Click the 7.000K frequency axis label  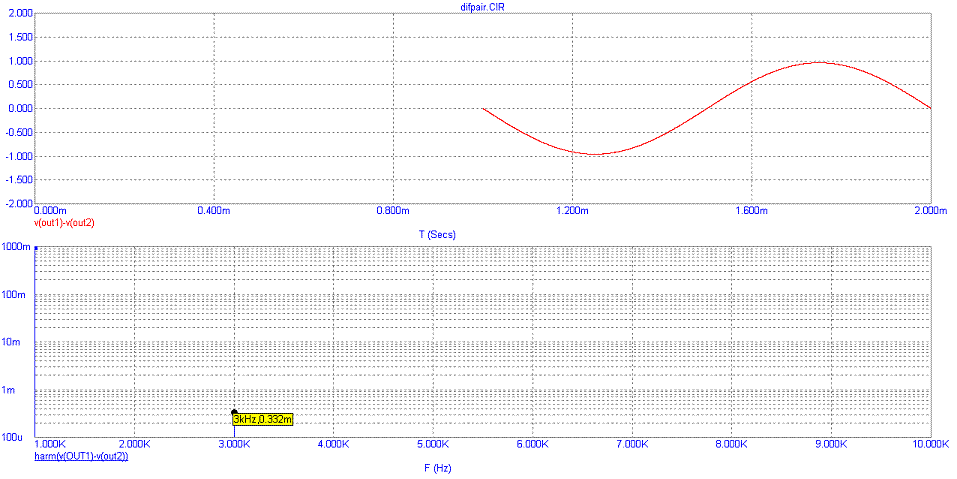pos(632,445)
